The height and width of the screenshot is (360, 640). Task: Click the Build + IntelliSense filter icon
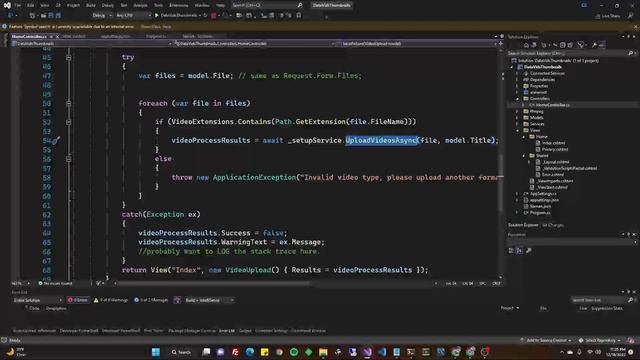click(177, 300)
